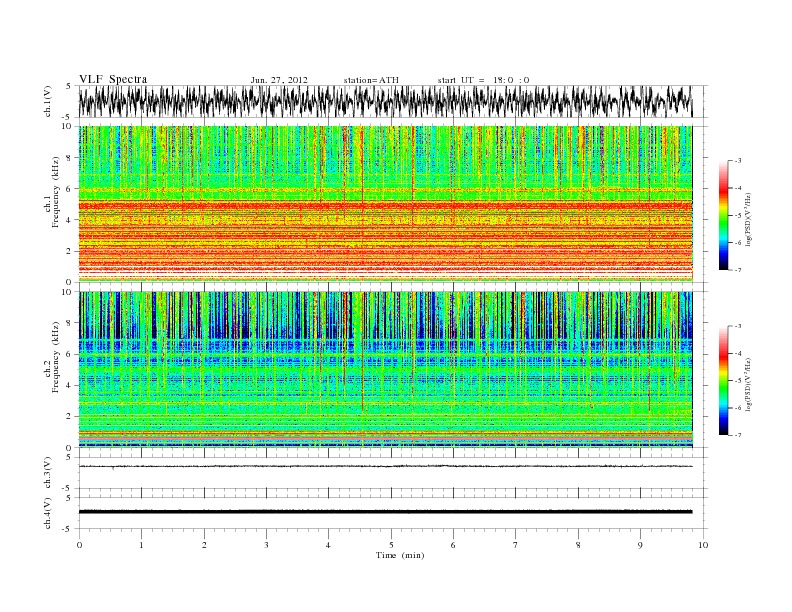Viewport: 792px width, 612px height.
Task: Click the ch.1 voltage waveform trace panel
Action: pyautogui.click(x=393, y=101)
